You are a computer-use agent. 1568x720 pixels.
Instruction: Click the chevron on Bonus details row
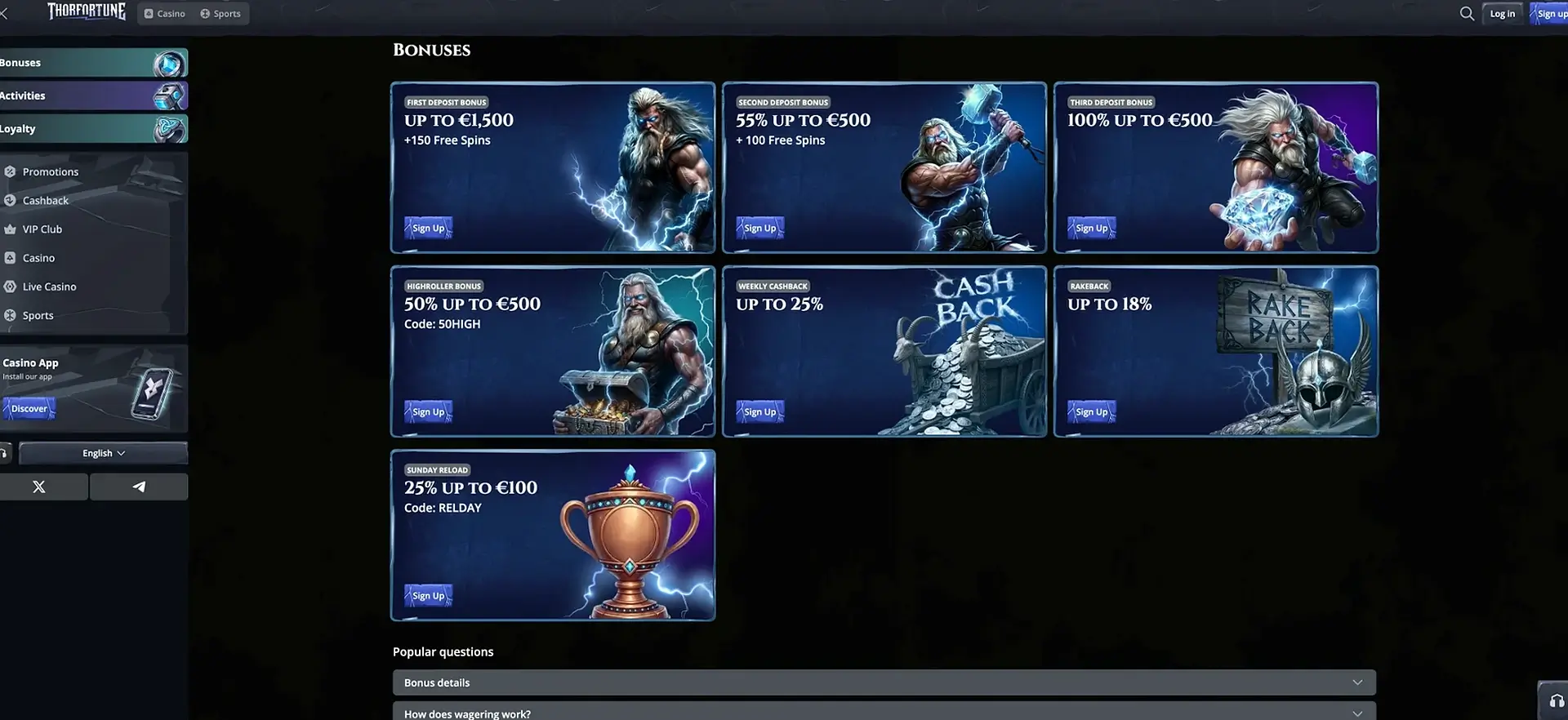(x=1357, y=682)
